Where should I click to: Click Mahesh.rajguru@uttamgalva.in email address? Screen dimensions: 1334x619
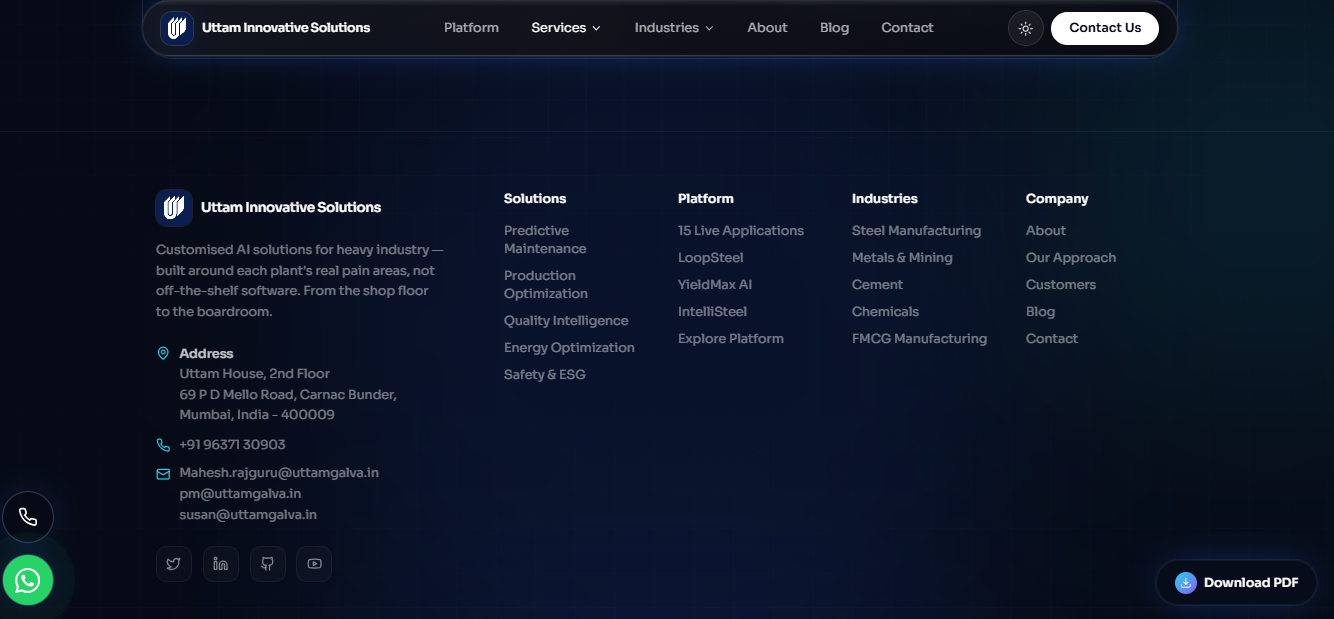pyautogui.click(x=279, y=473)
